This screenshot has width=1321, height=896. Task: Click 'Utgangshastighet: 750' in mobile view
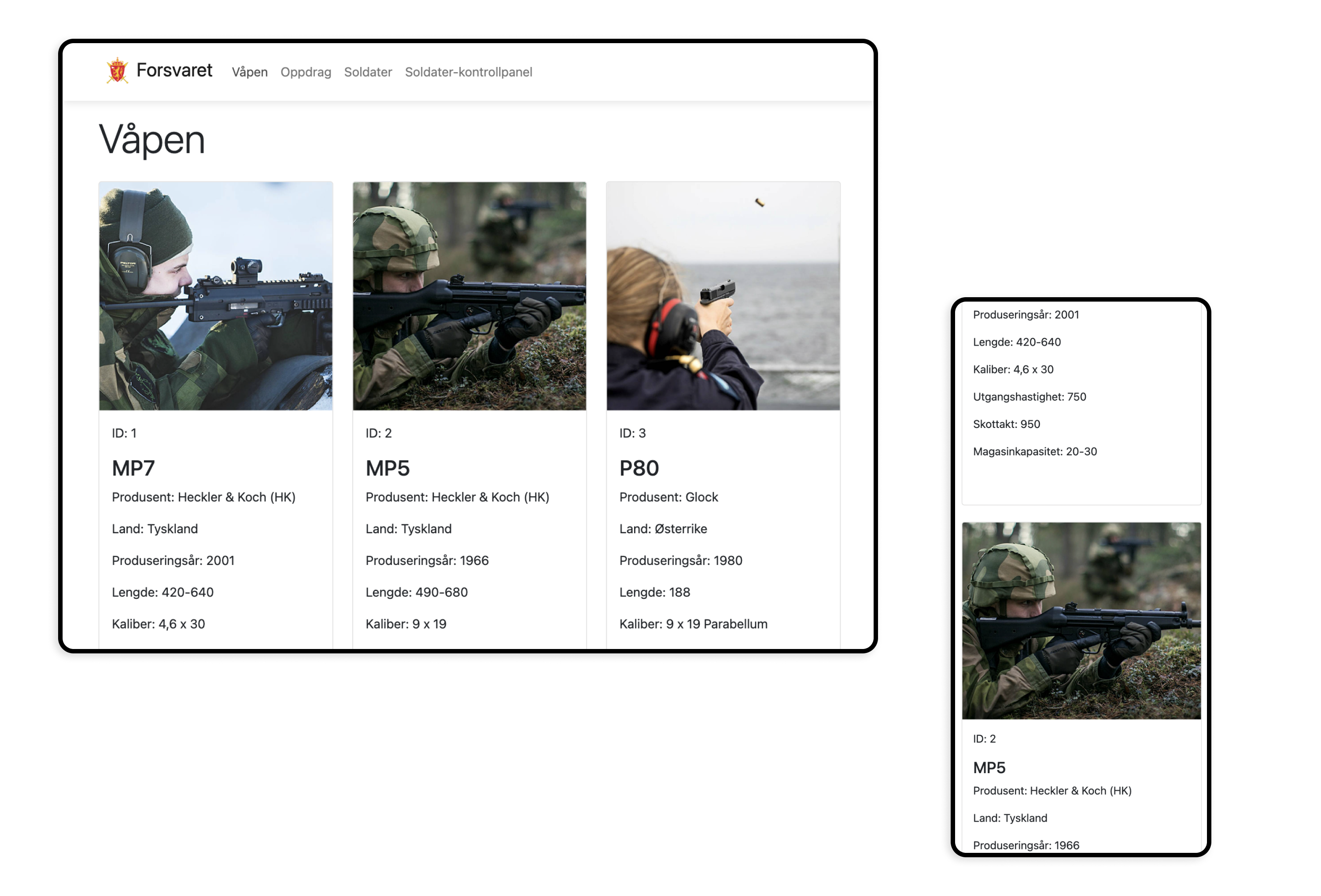(1029, 397)
